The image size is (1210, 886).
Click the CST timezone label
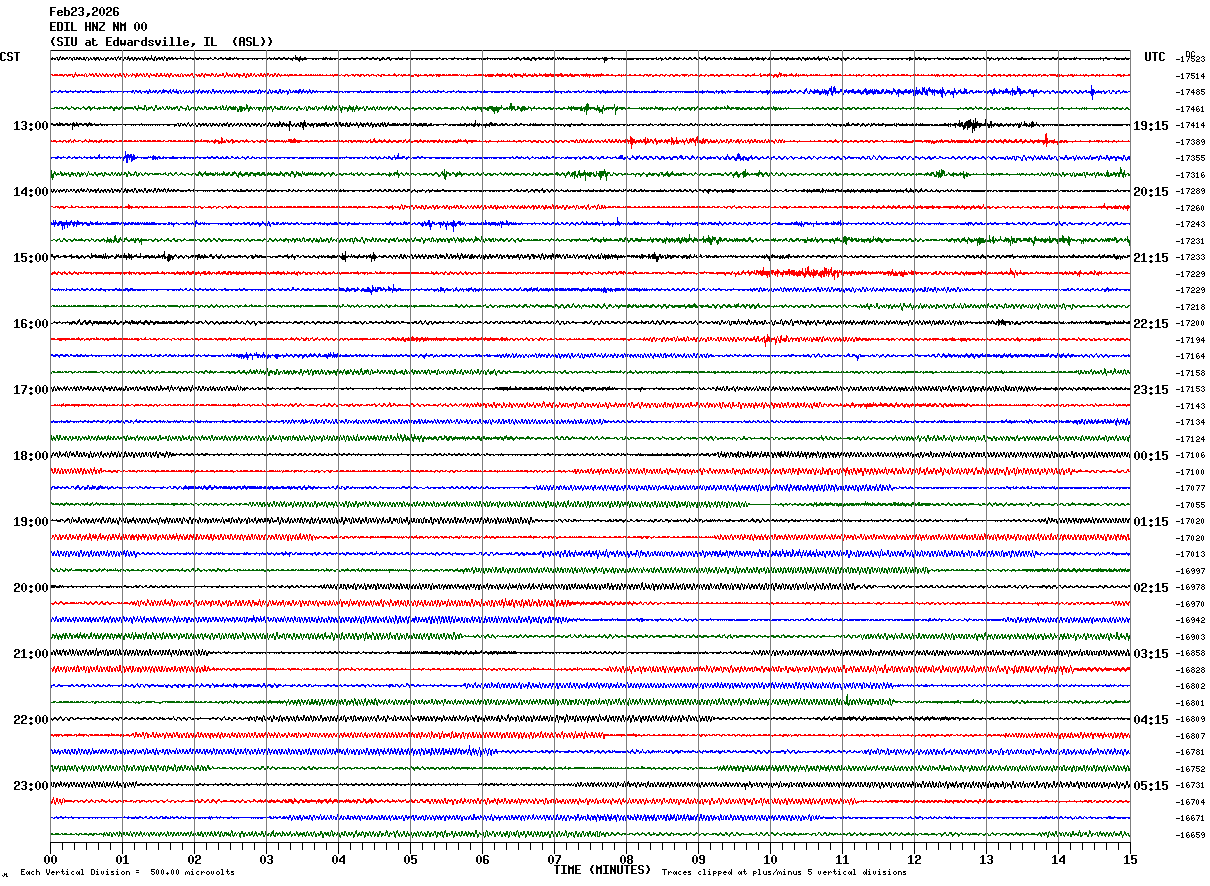(x=10, y=57)
